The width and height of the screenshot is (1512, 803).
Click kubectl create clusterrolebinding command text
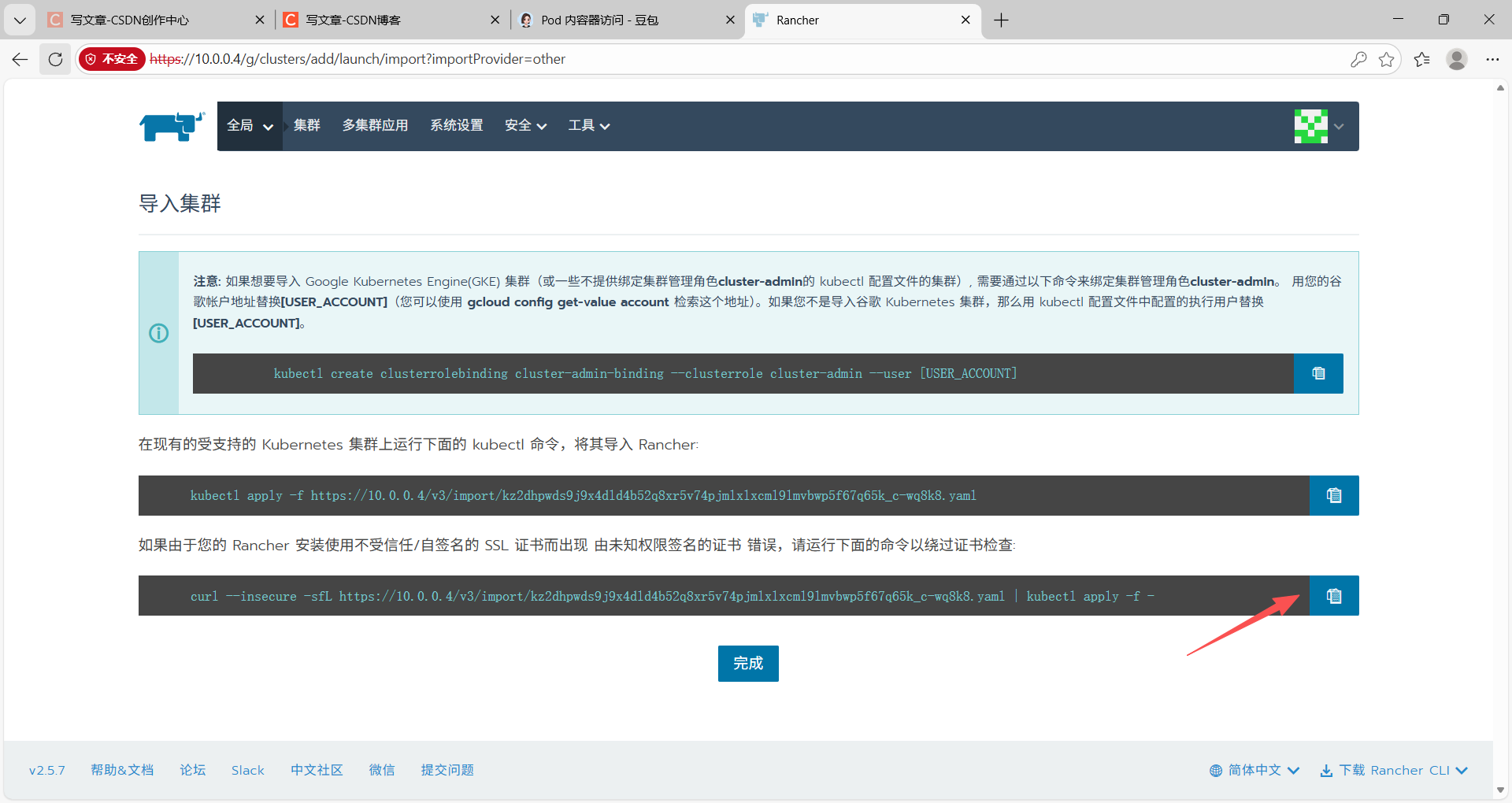pyautogui.click(x=645, y=374)
